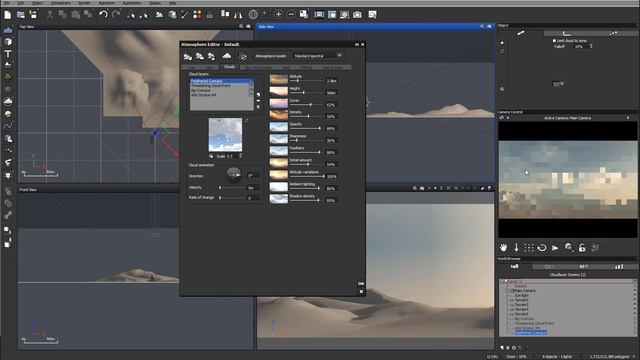This screenshot has height=360, width=640.
Task: Click the hand pan camera icon
Action: point(504,247)
